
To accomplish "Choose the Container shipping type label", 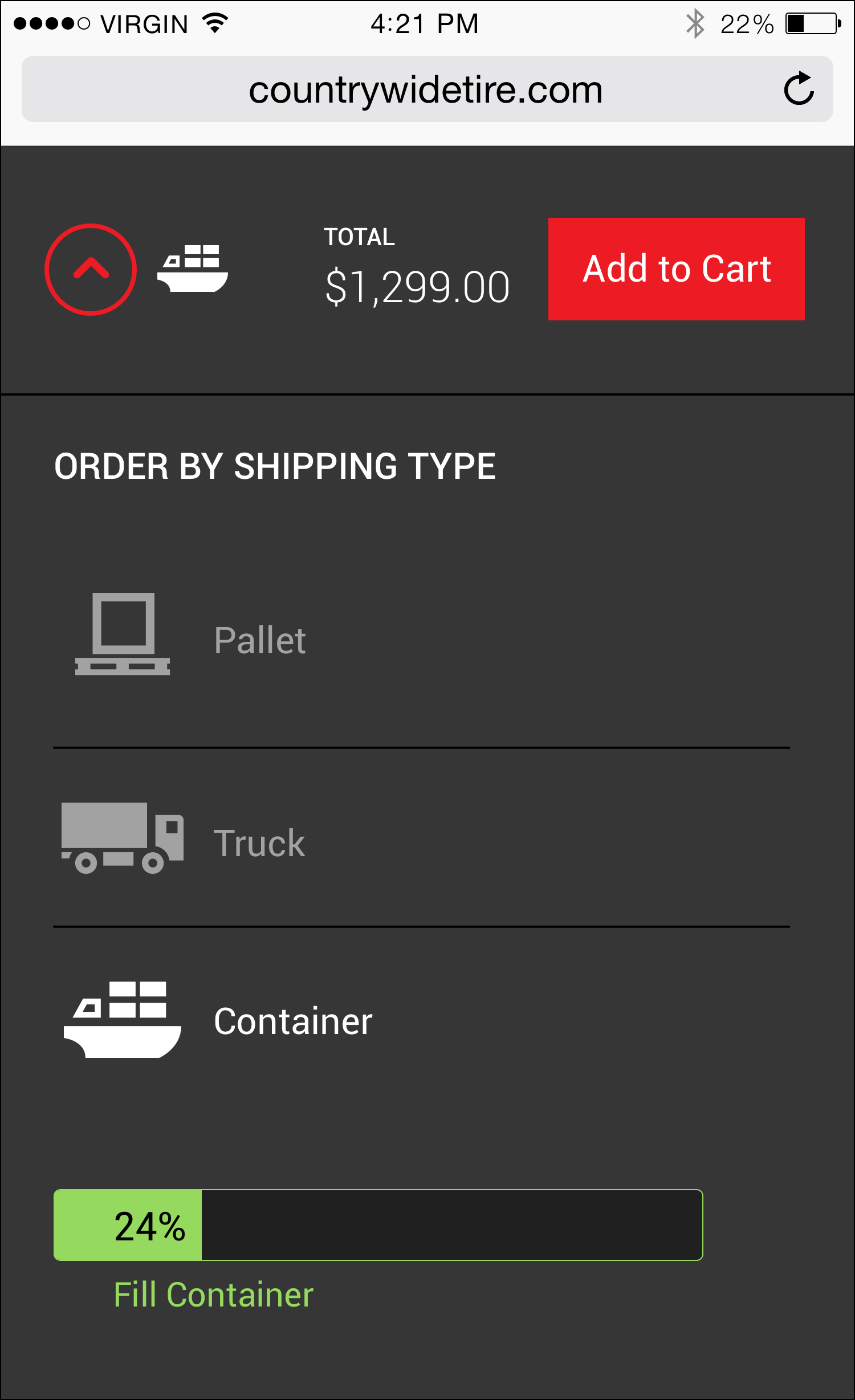I will (293, 1021).
